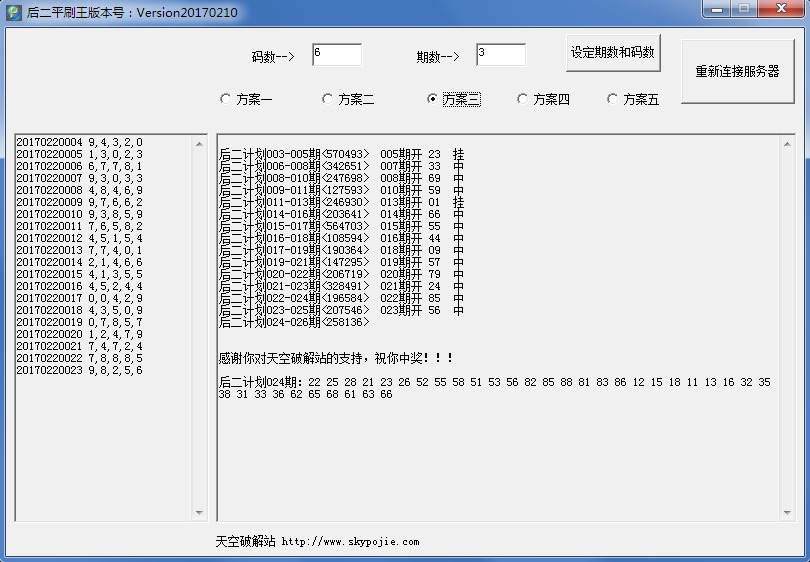
Task: Click down arrow of left list scrollbar
Action: click(x=200, y=513)
